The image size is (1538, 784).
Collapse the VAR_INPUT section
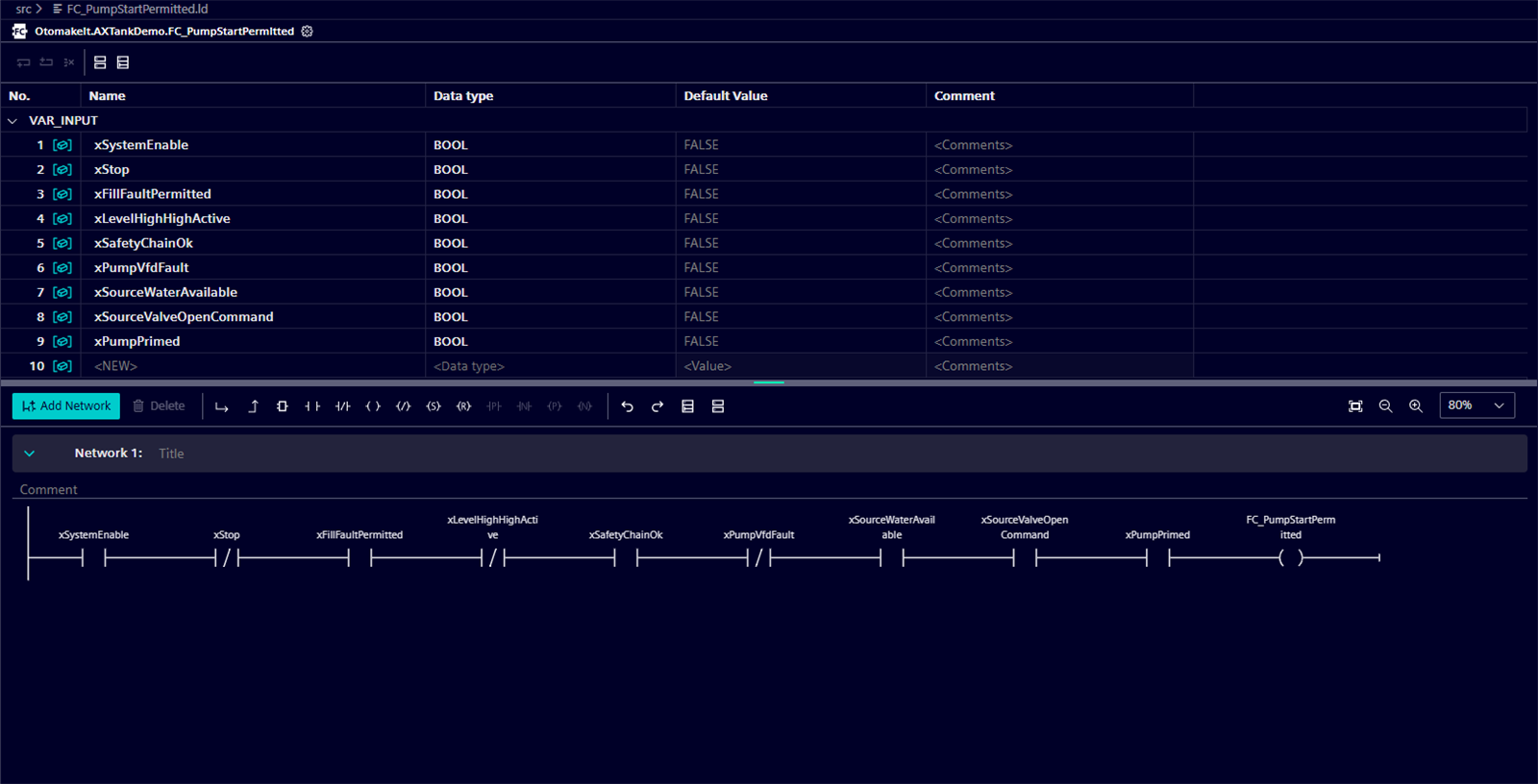tap(12, 121)
